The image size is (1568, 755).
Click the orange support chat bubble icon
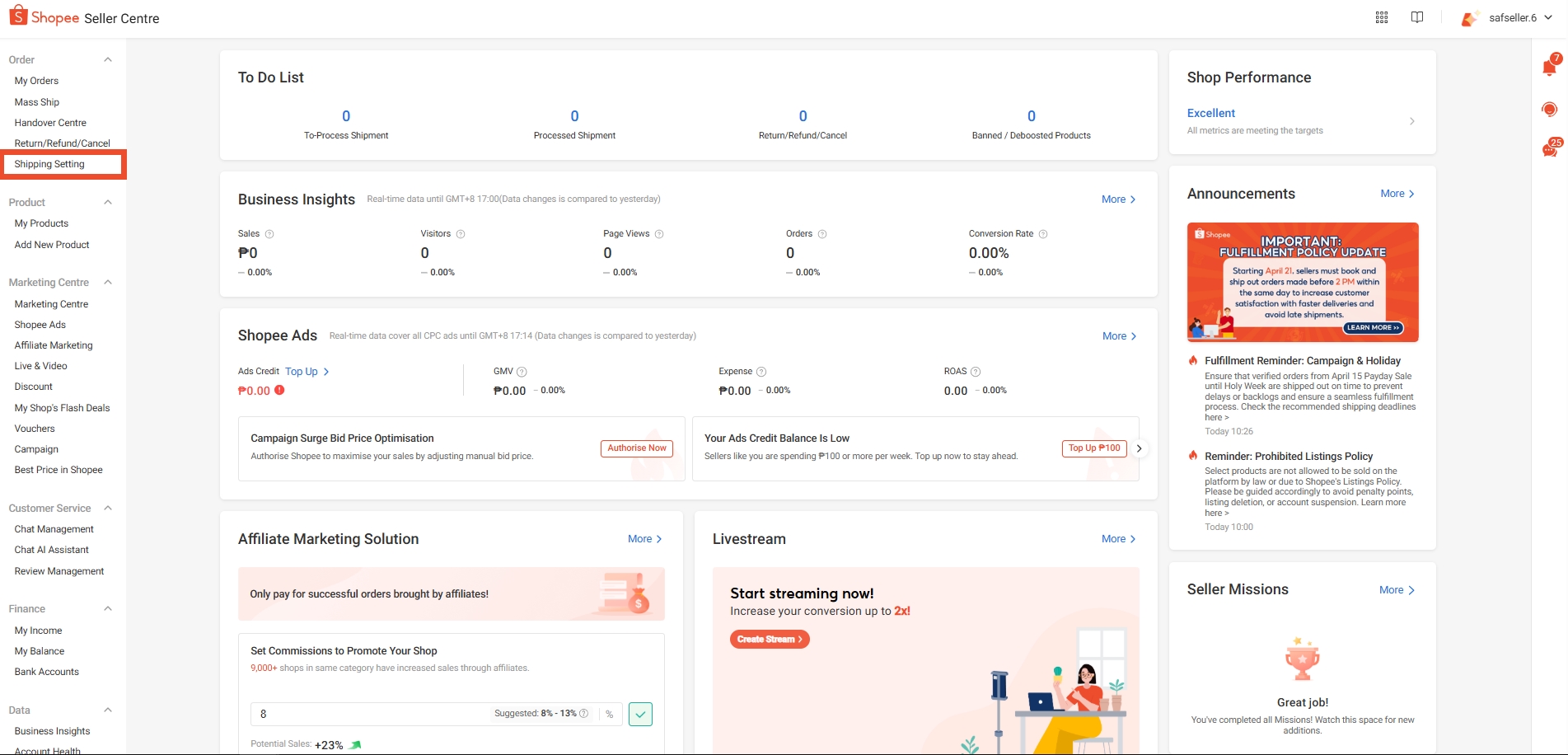click(x=1550, y=109)
